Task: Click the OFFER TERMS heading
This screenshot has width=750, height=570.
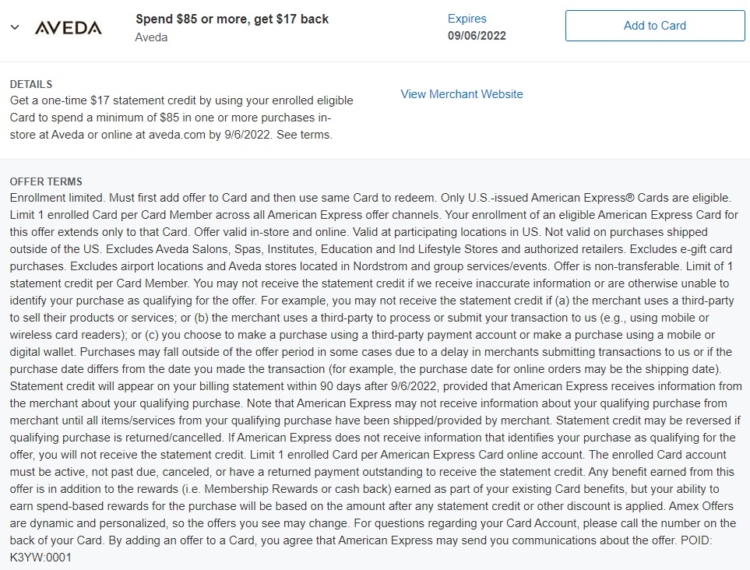Action: click(x=46, y=182)
